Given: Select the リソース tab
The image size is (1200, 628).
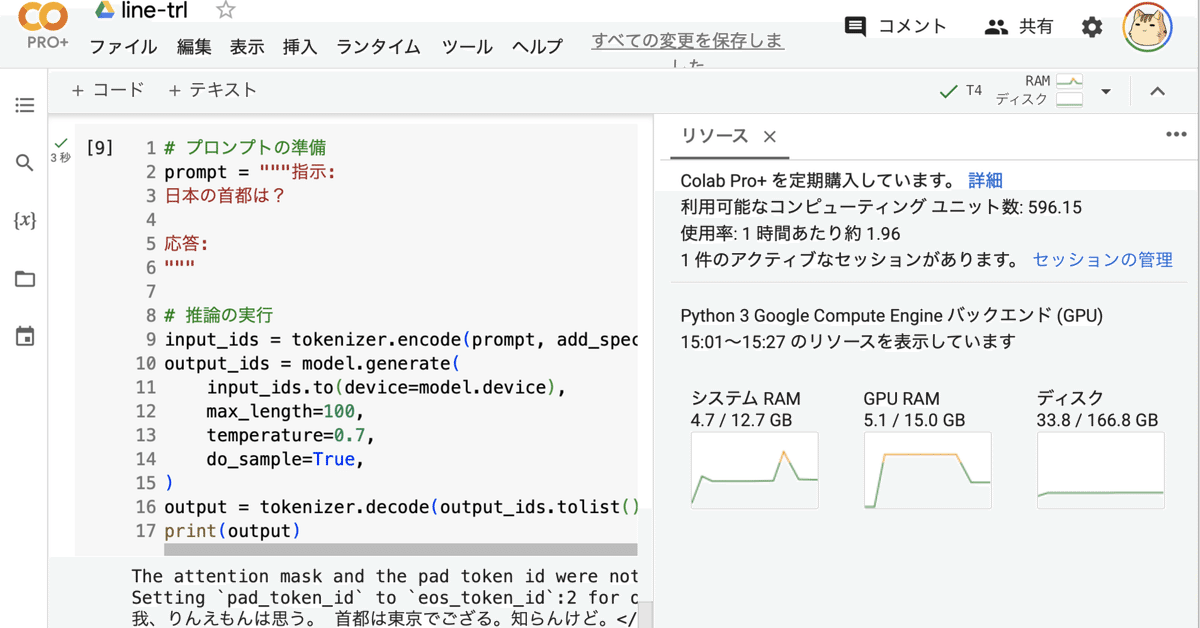Looking at the screenshot, I should (715, 136).
